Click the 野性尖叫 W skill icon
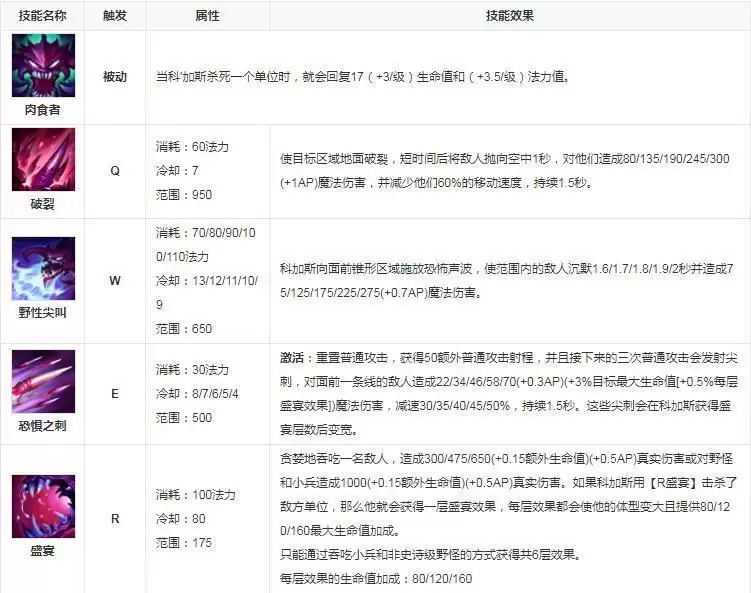Screen dimensions: 751x593 [43, 268]
